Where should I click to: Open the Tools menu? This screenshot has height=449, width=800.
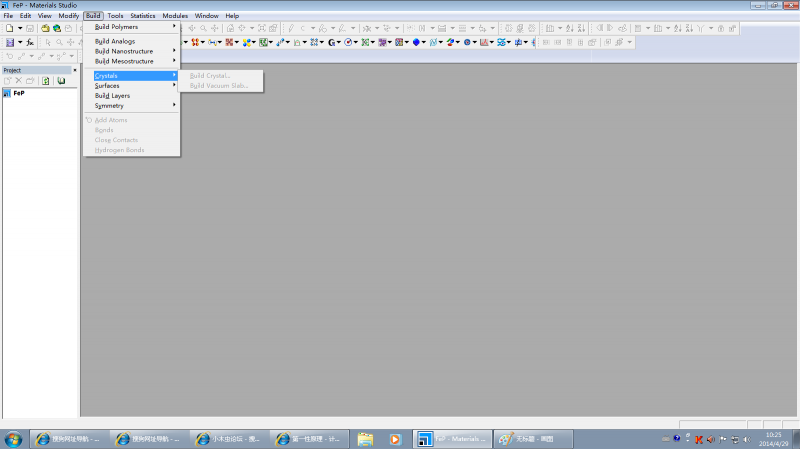tap(115, 16)
